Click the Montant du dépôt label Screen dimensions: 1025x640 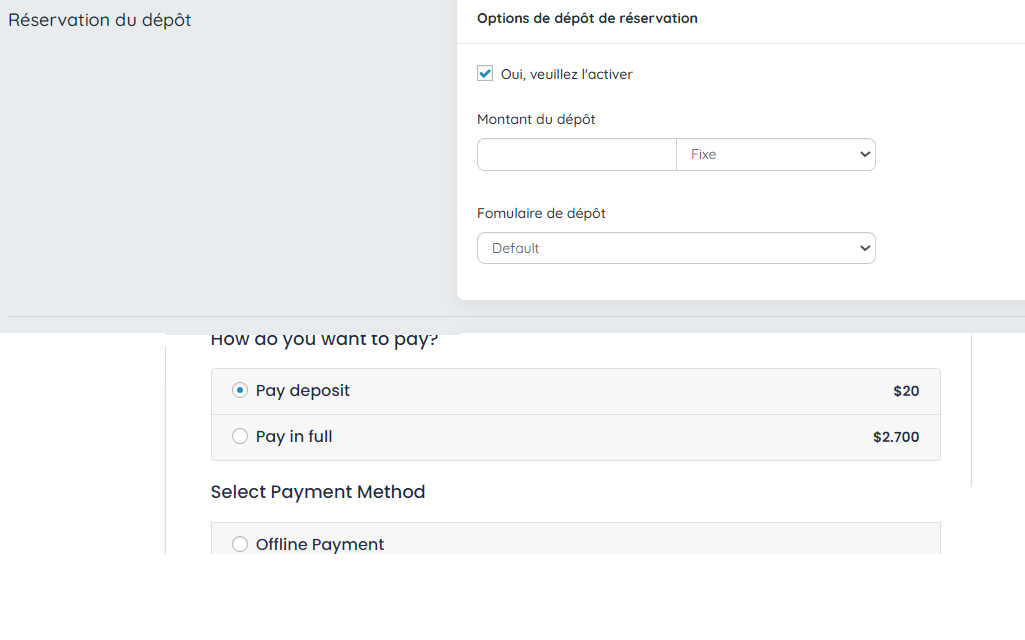coord(536,119)
